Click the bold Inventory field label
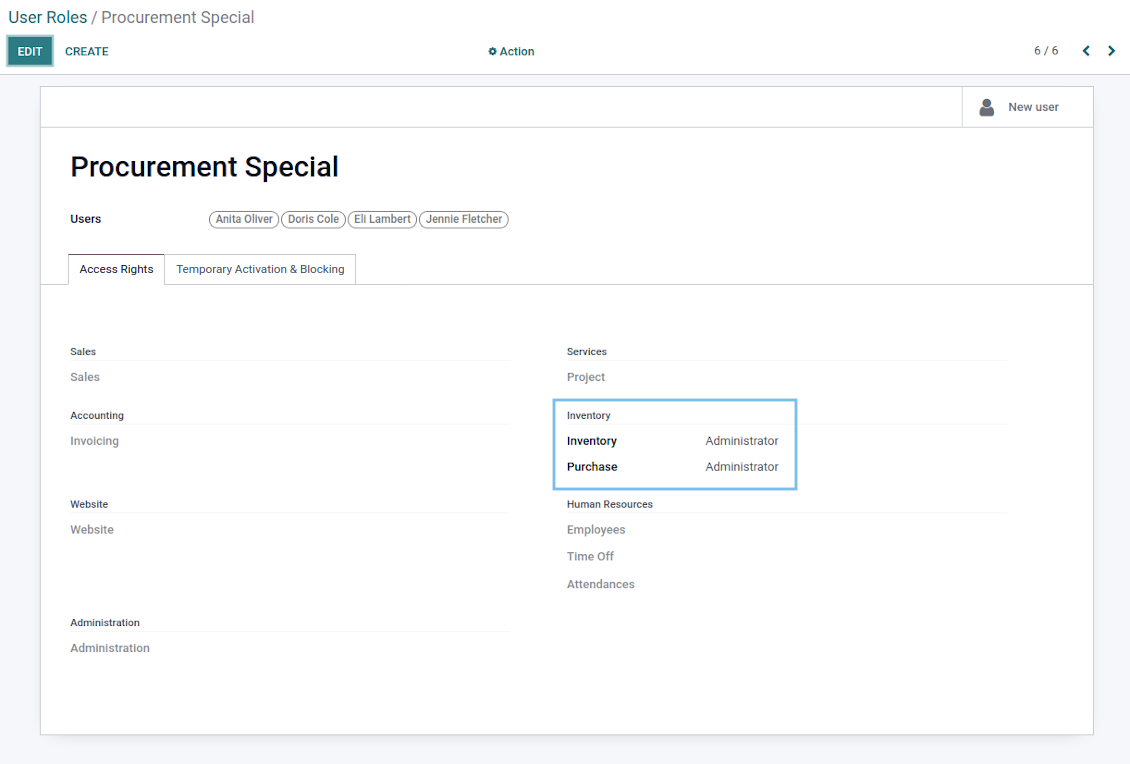The image size is (1130, 764). [x=592, y=441]
